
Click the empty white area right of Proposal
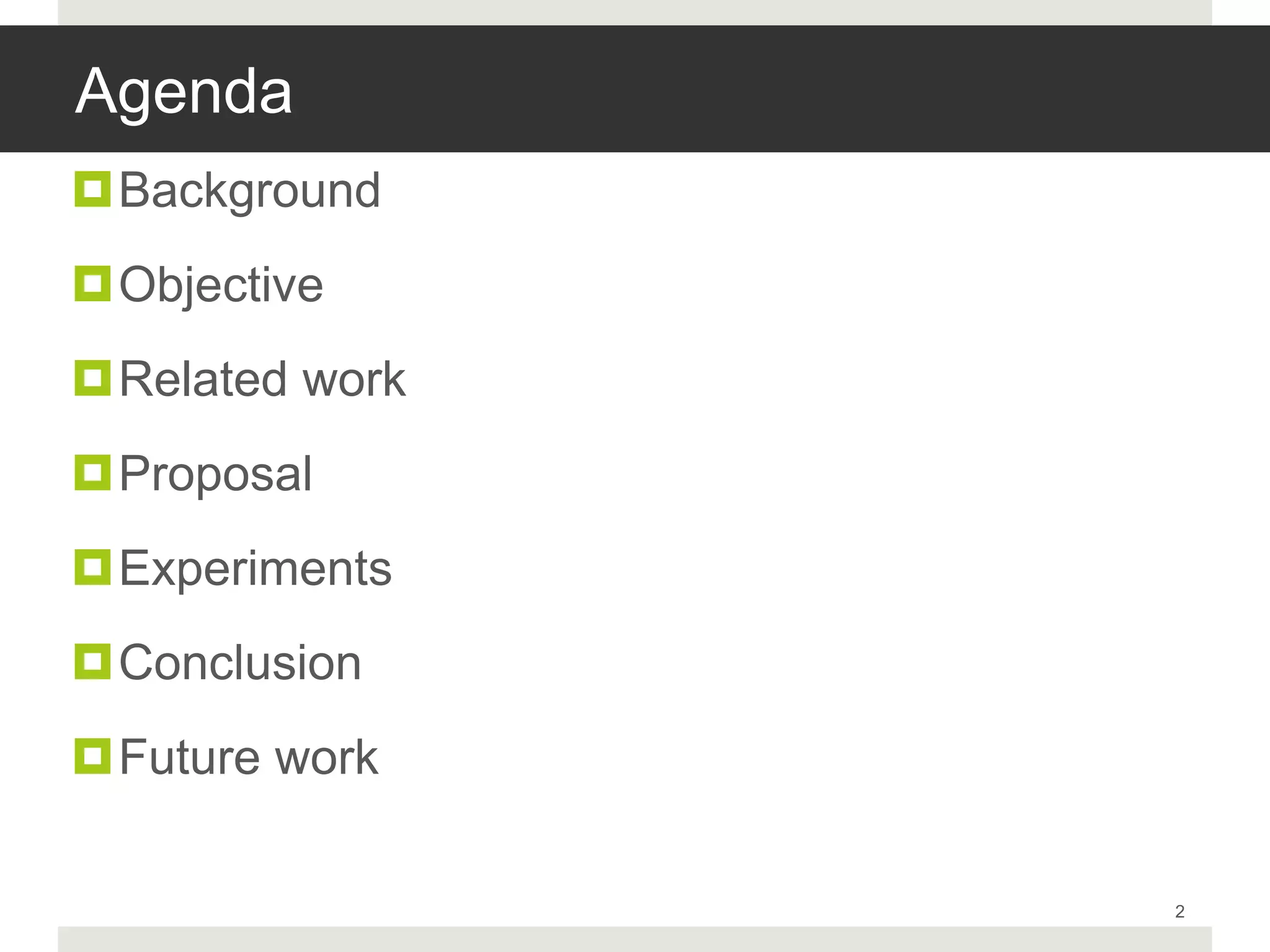744,474
